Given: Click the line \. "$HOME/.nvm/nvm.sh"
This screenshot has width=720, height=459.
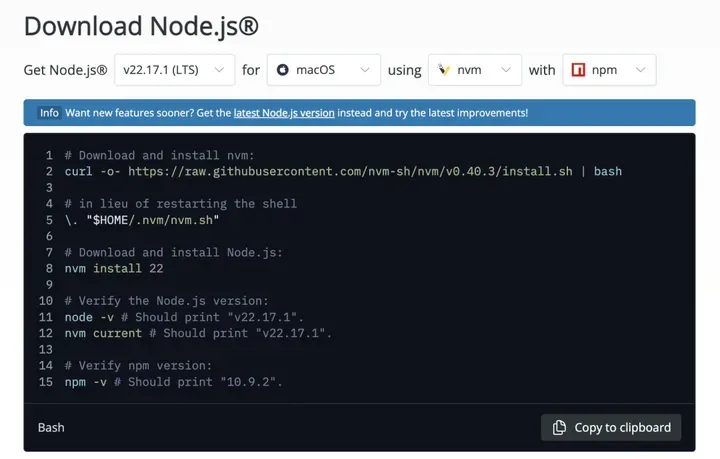Looking at the screenshot, I should coord(142,220).
